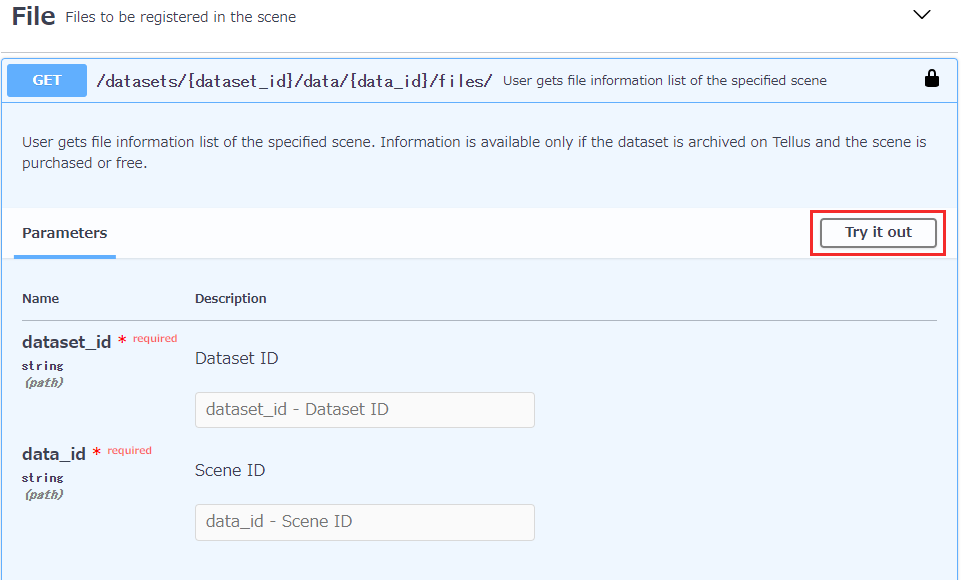
Task: Click the 'Files to be registered' subtitle
Action: click(181, 17)
